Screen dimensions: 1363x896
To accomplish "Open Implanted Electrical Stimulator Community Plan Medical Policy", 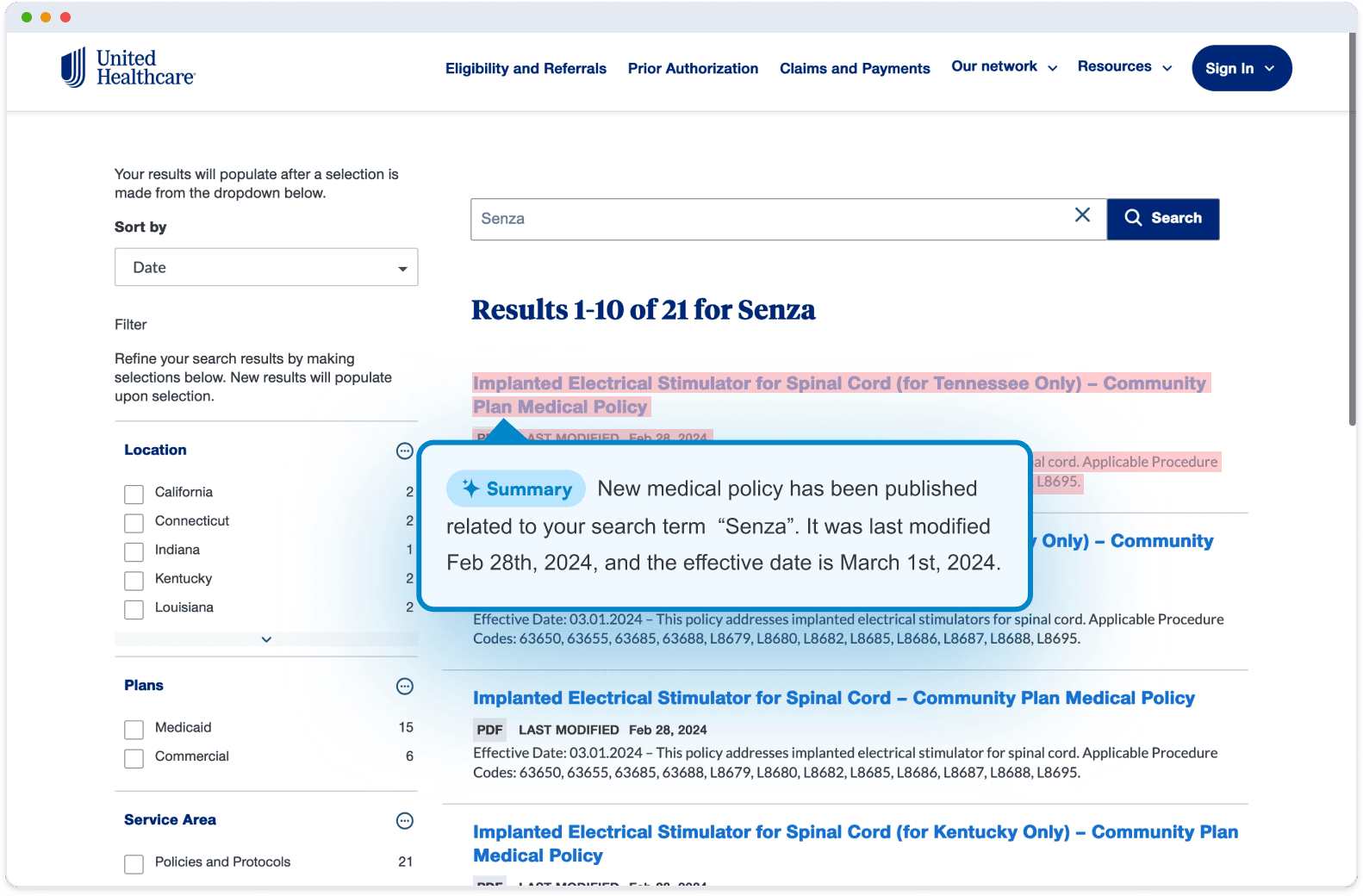I will pos(834,698).
